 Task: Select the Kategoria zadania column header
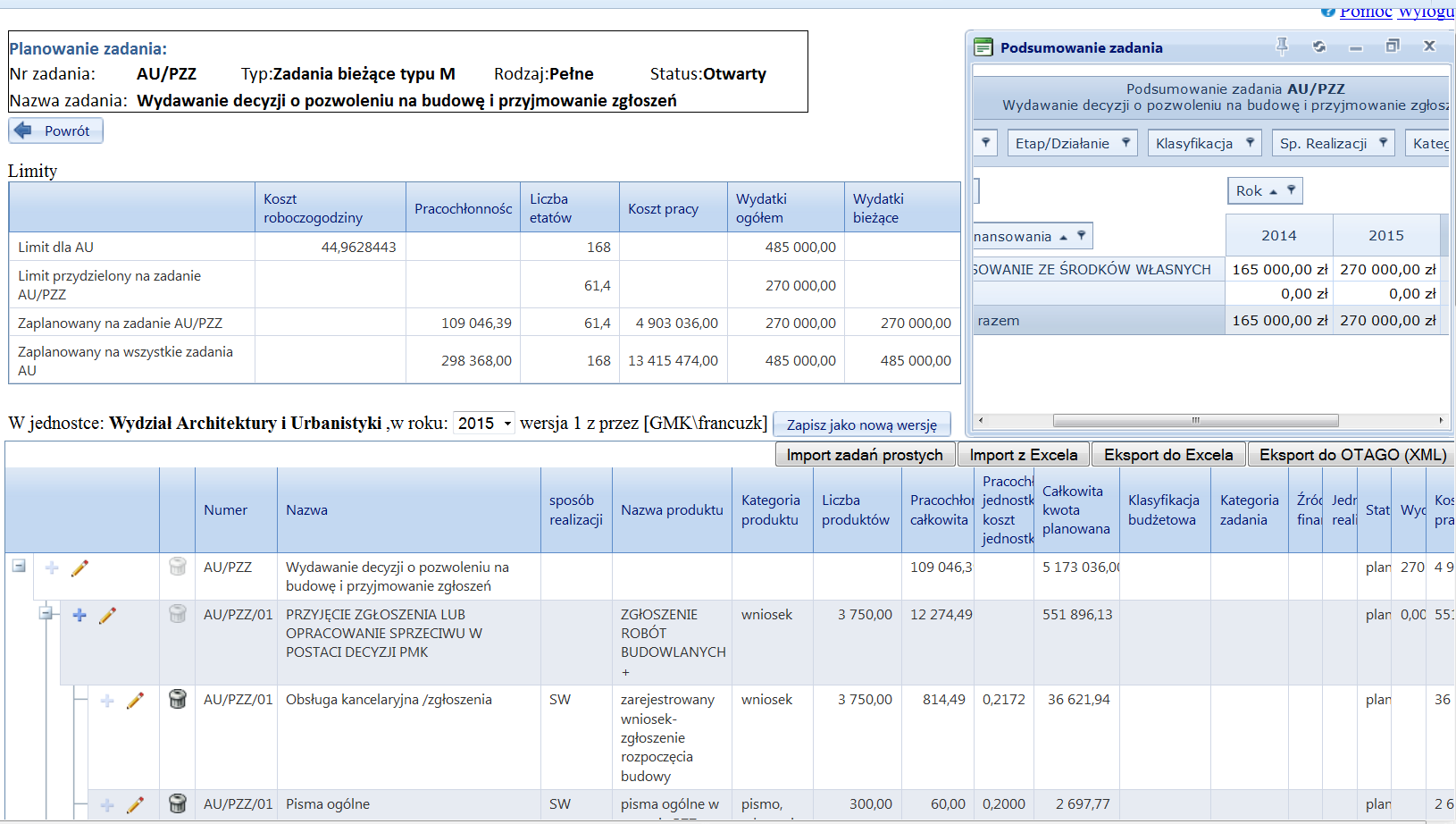coord(1250,509)
